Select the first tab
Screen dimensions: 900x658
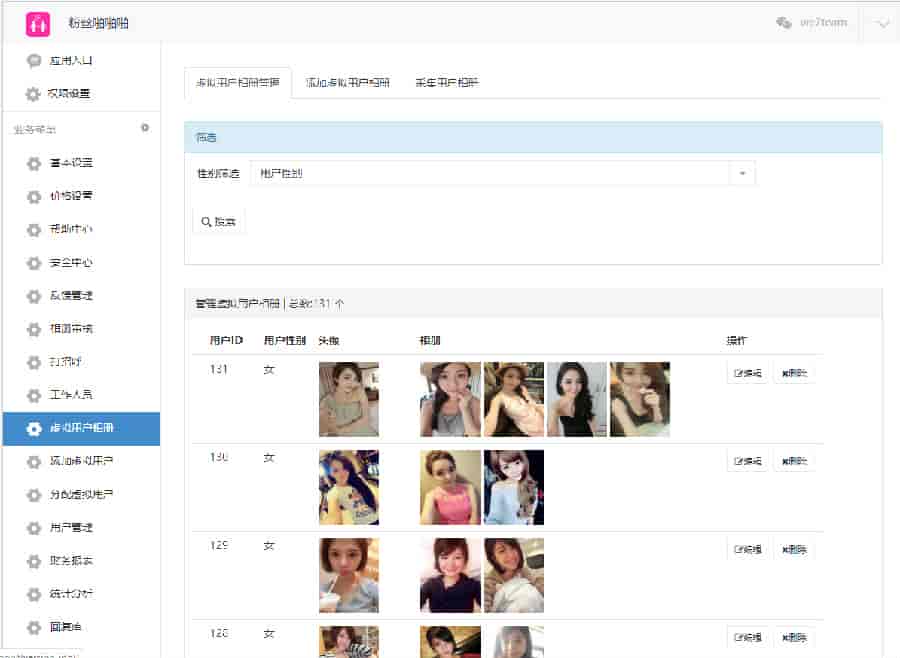pyautogui.click(x=238, y=83)
